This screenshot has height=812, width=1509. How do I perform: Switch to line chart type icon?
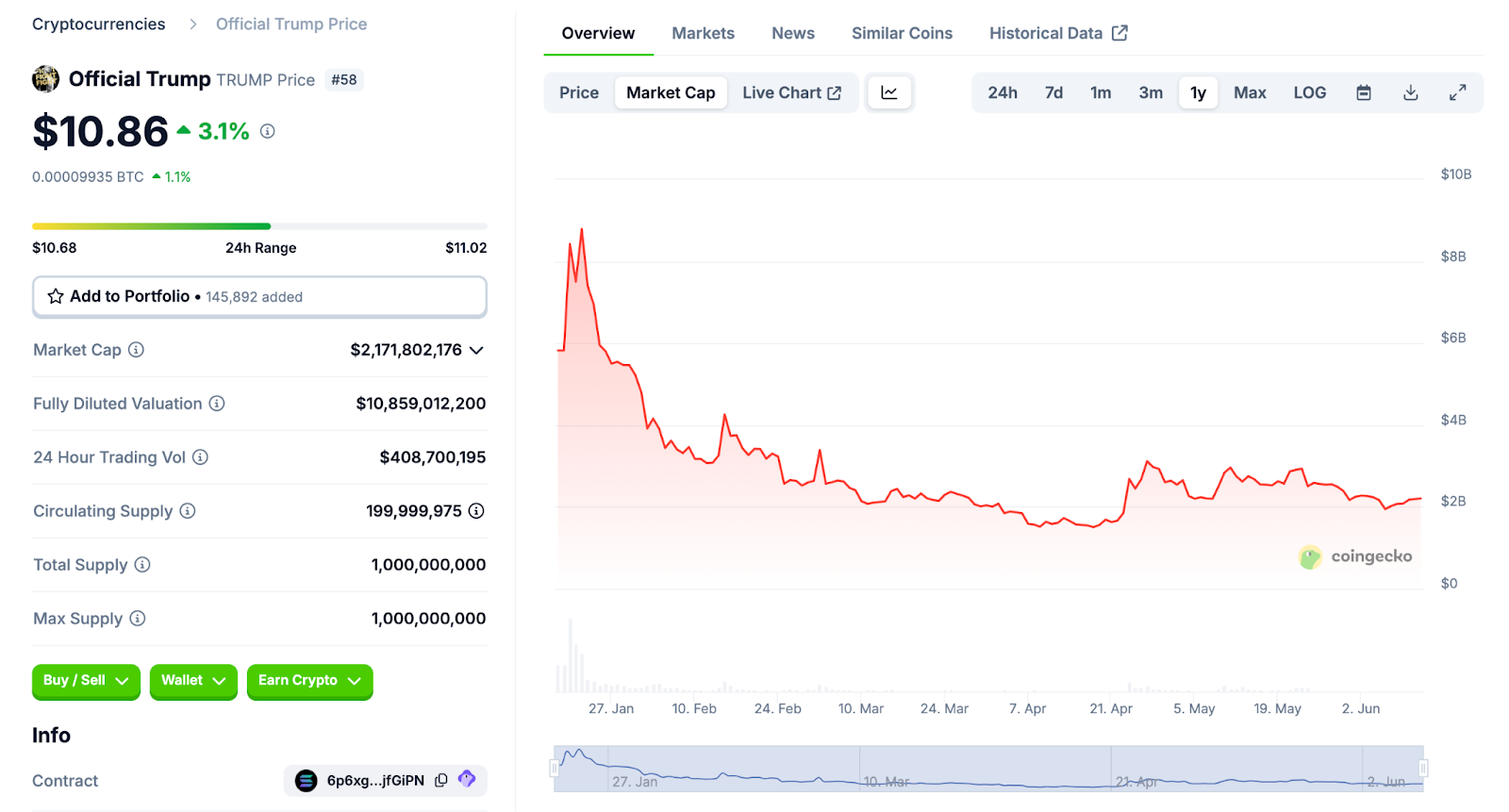[889, 92]
